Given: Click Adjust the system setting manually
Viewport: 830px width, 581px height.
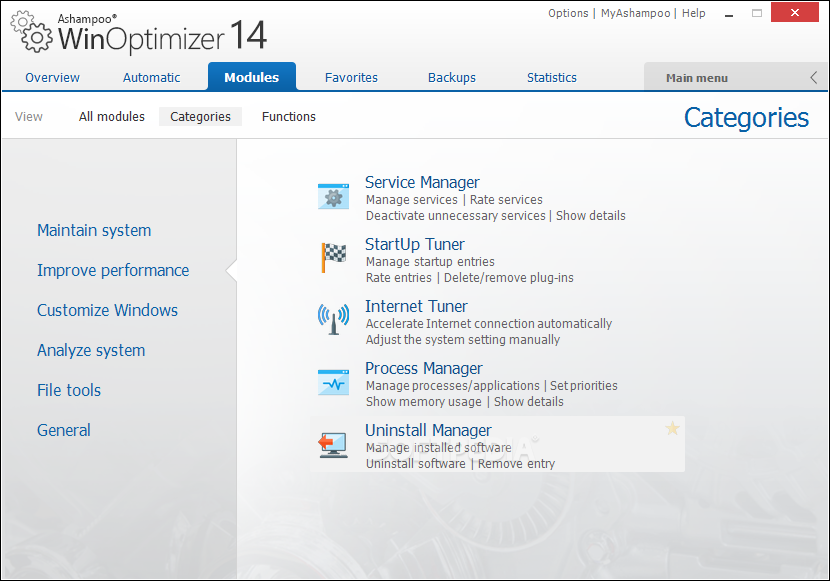Looking at the screenshot, I should [x=463, y=339].
